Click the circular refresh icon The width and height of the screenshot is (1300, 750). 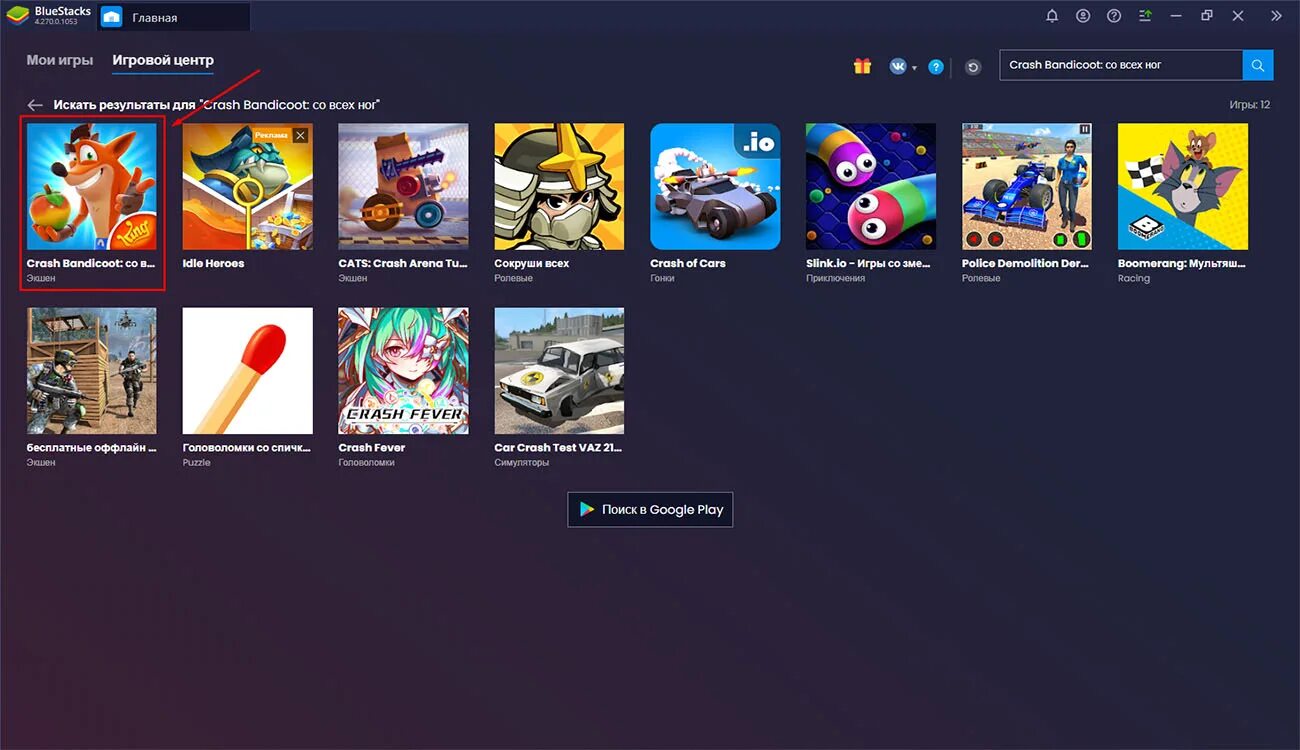(973, 67)
